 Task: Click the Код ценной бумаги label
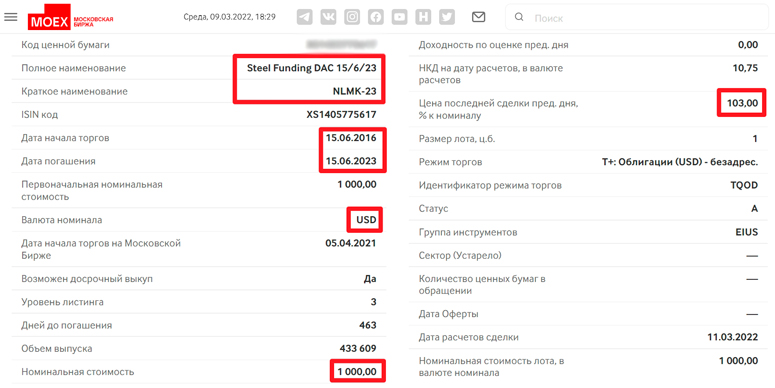point(65,45)
